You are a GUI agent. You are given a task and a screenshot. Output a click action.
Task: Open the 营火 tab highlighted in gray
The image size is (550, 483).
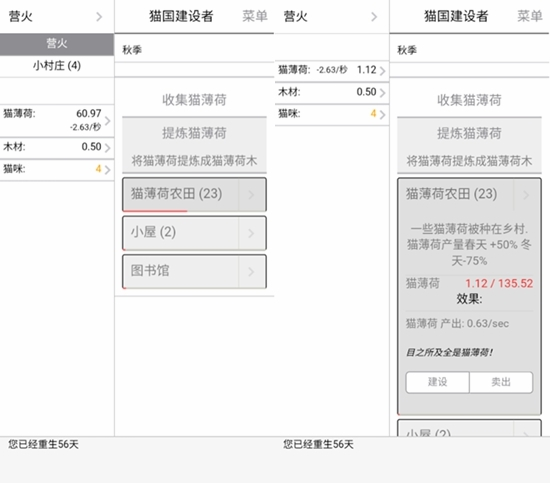click(x=57, y=44)
